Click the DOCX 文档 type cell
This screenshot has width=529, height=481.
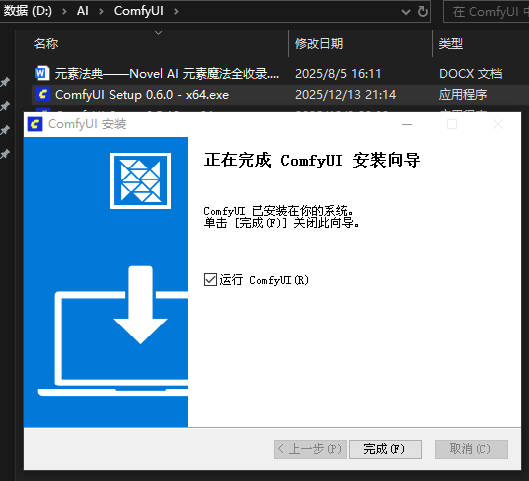[x=471, y=74]
